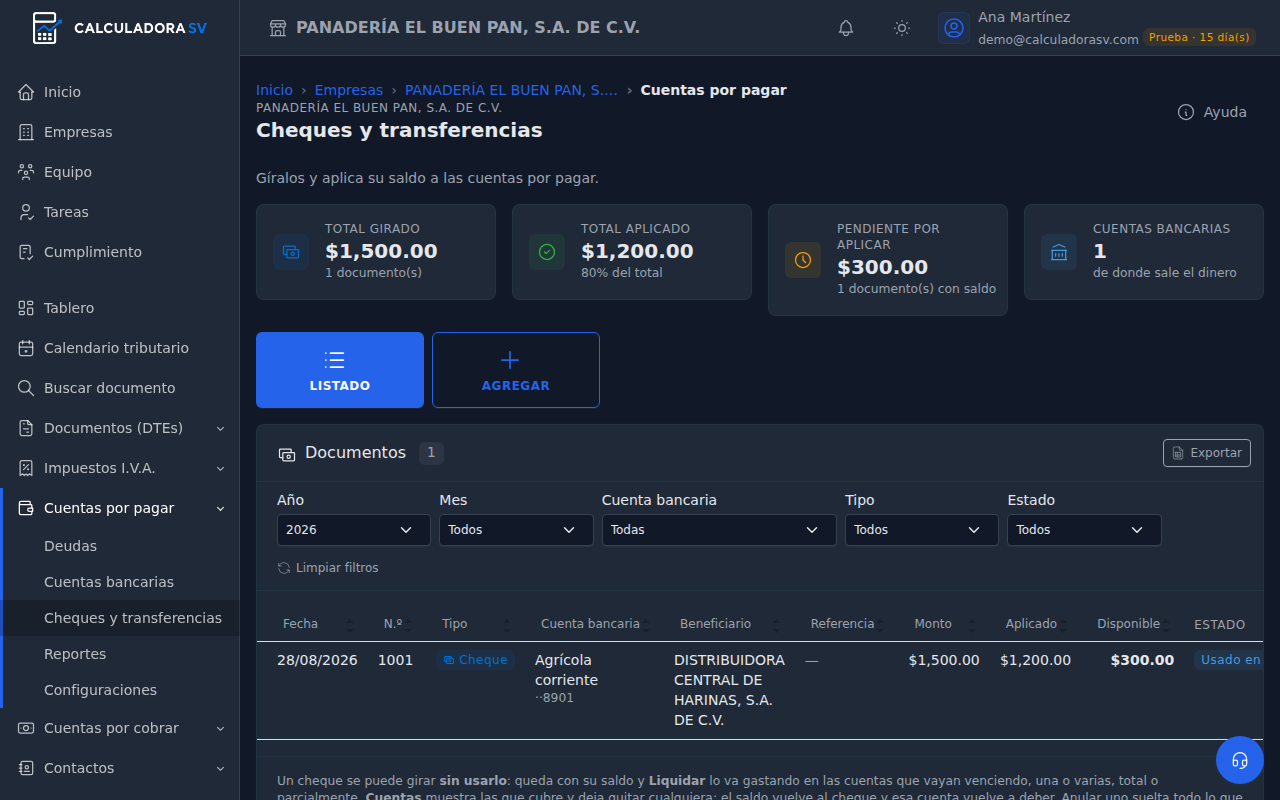
Task: Open the Estado filter dropdown
Action: tap(1084, 530)
